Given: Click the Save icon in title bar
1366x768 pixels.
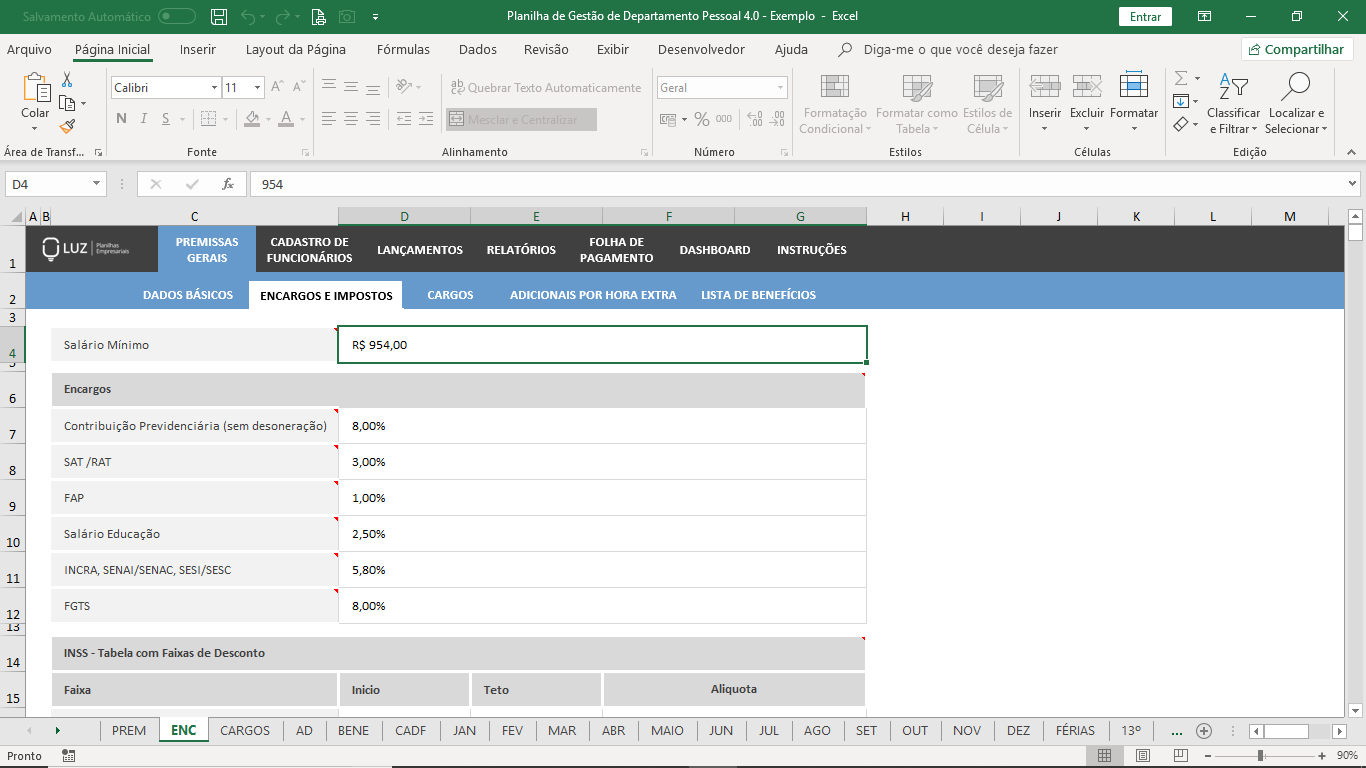Looking at the screenshot, I should click(x=219, y=16).
